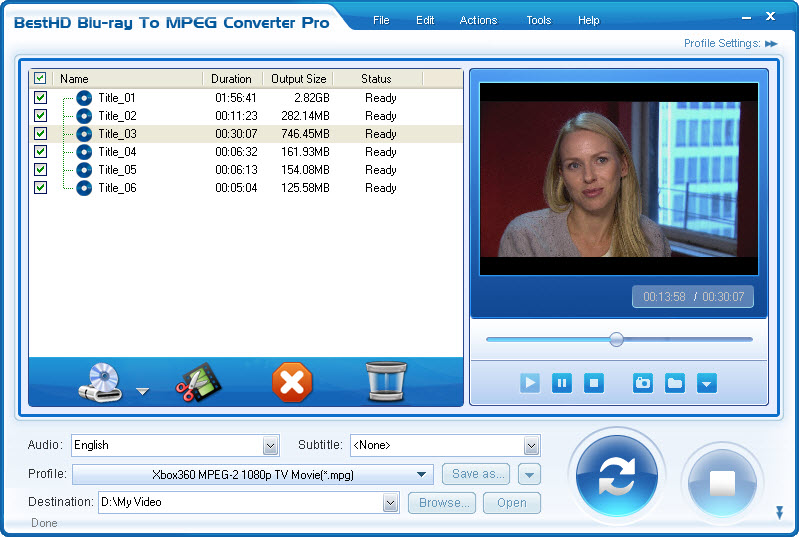The image size is (799, 537).
Task: Click the preview seek slider handle
Action: (617, 339)
